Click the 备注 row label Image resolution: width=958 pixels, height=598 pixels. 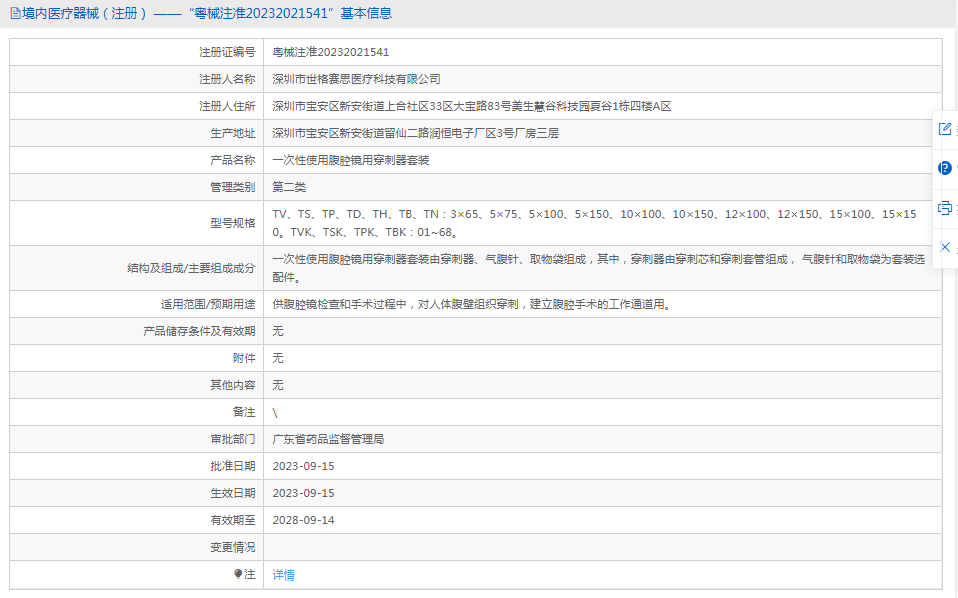click(244, 412)
